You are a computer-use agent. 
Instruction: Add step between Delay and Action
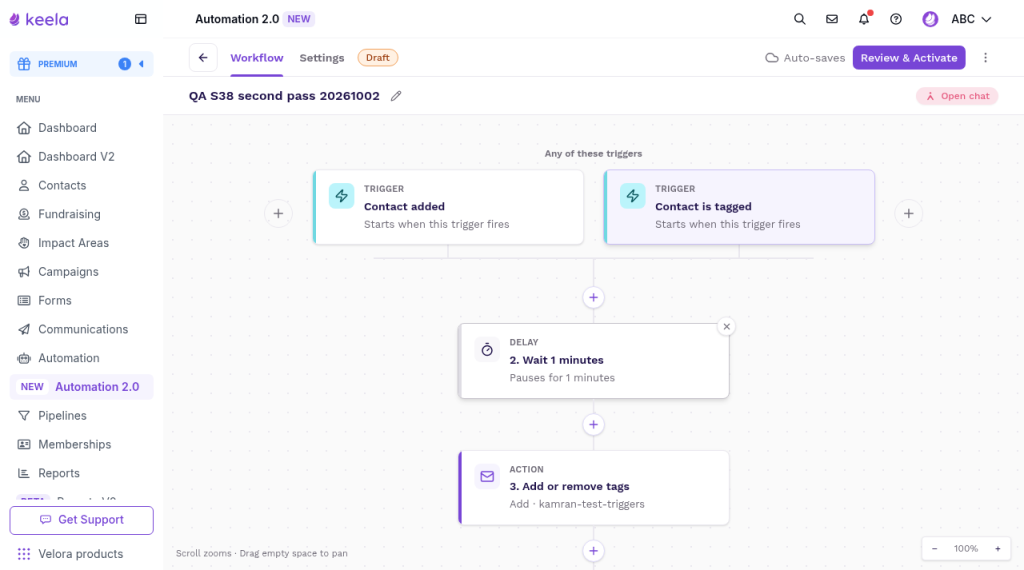pos(593,424)
